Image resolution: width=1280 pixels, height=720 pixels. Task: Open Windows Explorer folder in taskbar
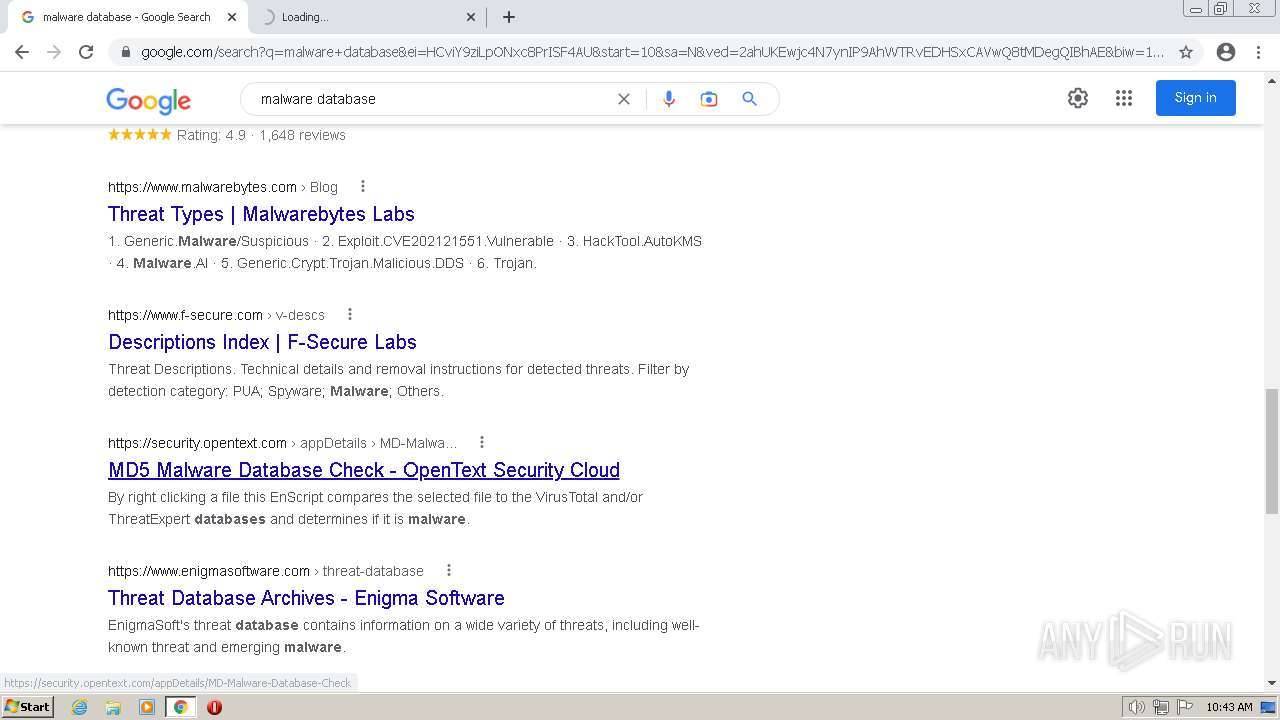pyautogui.click(x=113, y=707)
